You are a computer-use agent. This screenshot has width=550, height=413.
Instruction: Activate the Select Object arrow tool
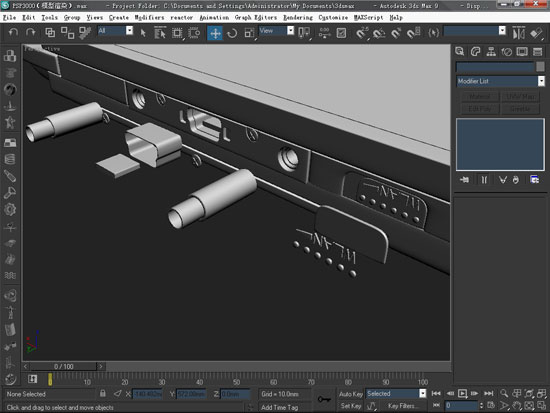click(x=143, y=33)
